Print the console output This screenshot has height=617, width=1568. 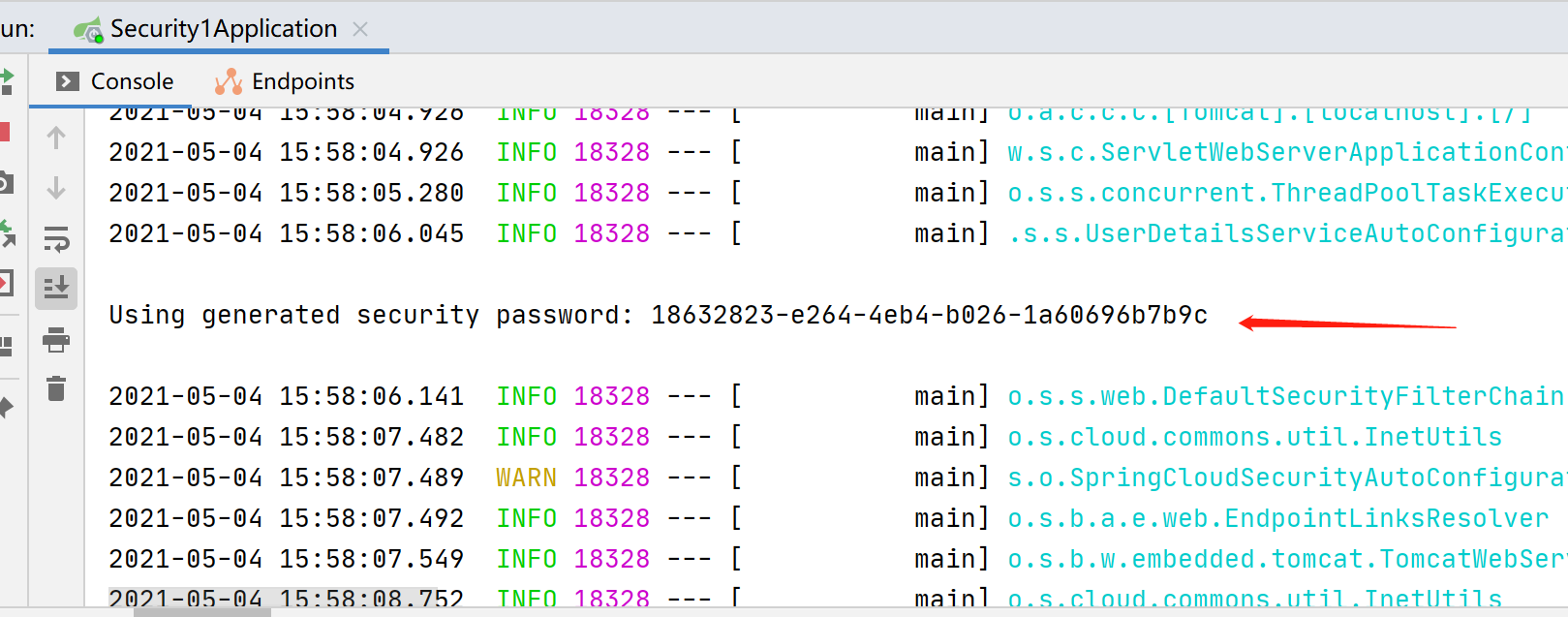coord(56,340)
